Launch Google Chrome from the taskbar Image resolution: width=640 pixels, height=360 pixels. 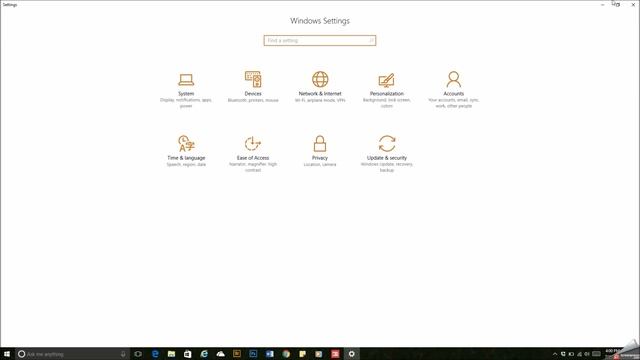pyautogui.click(x=286, y=354)
